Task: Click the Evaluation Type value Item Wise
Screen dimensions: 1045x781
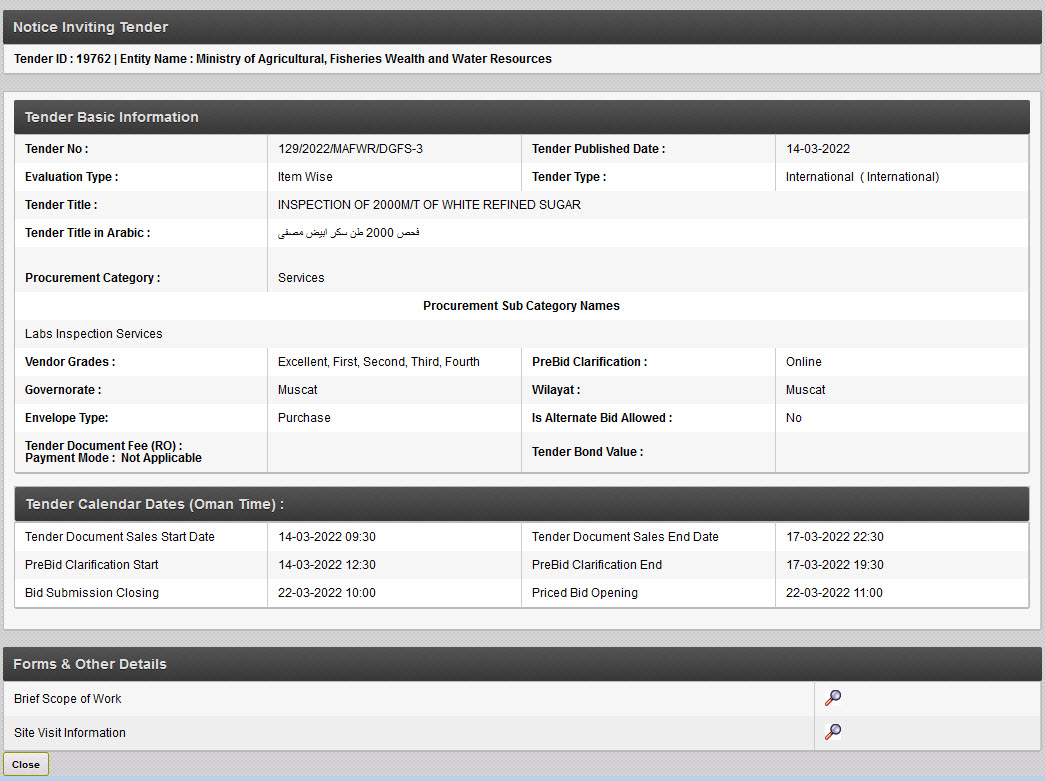Action: 305,177
